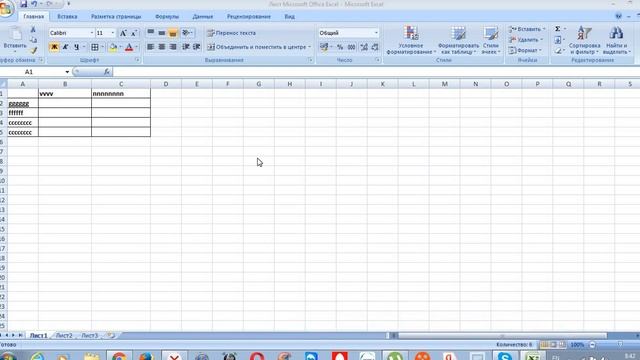Click the text Orientation icon
This screenshot has height=360, width=640.
pyautogui.click(x=187, y=33)
